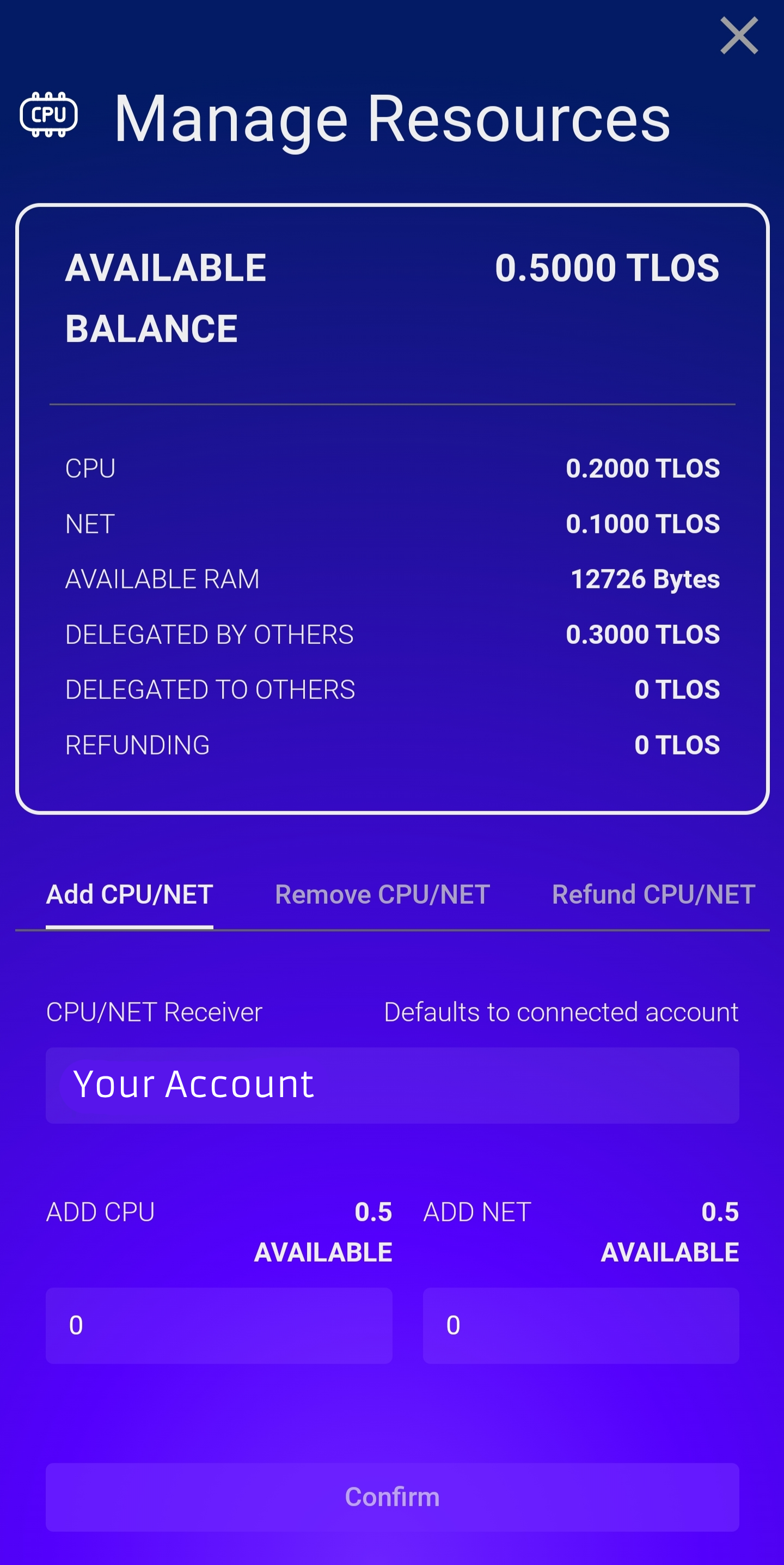
Task: Tap 0.5 AVAILABLE above the CPU field
Action: [323, 1232]
